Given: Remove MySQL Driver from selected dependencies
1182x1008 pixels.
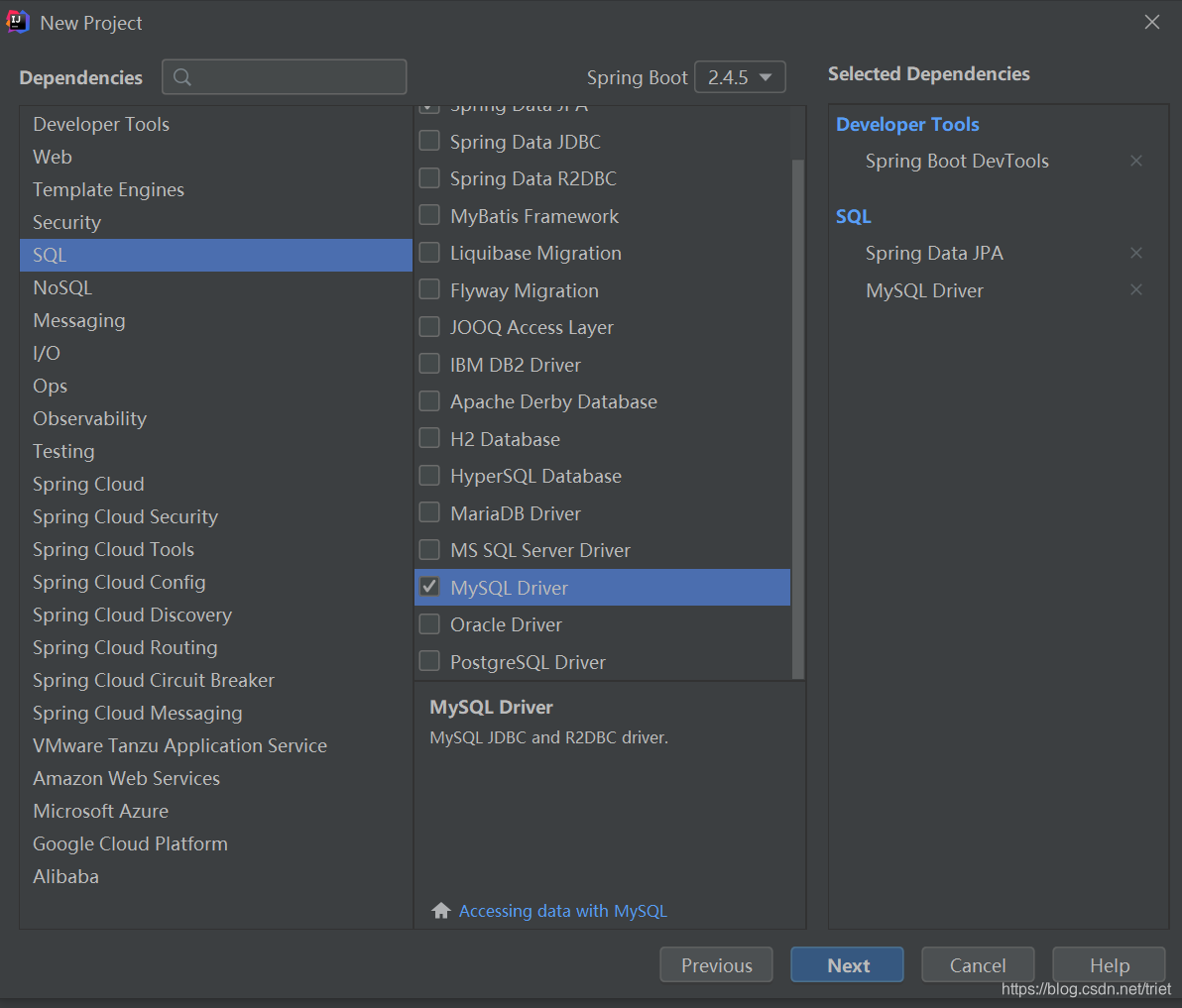Looking at the screenshot, I should [x=1136, y=290].
